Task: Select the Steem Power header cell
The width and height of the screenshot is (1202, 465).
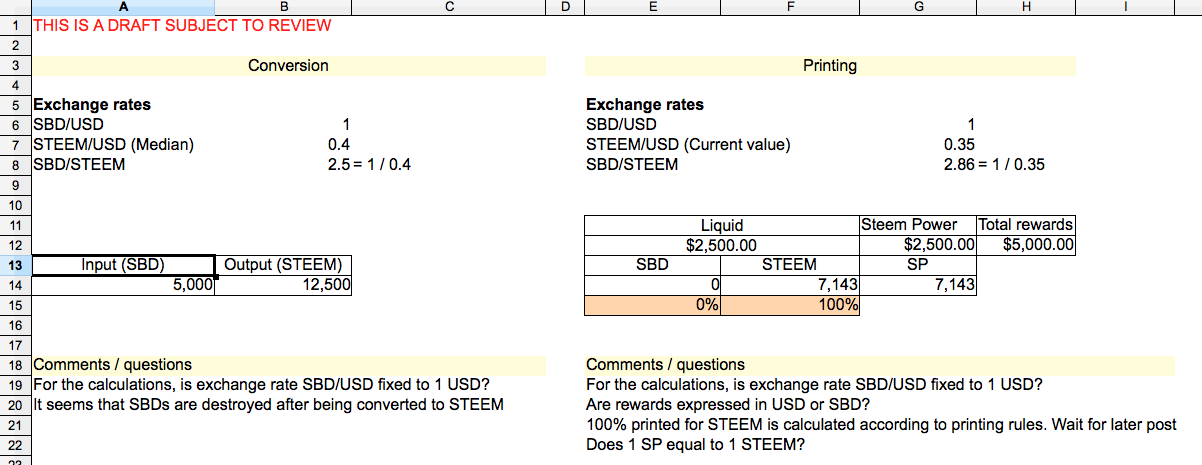Action: [918, 225]
